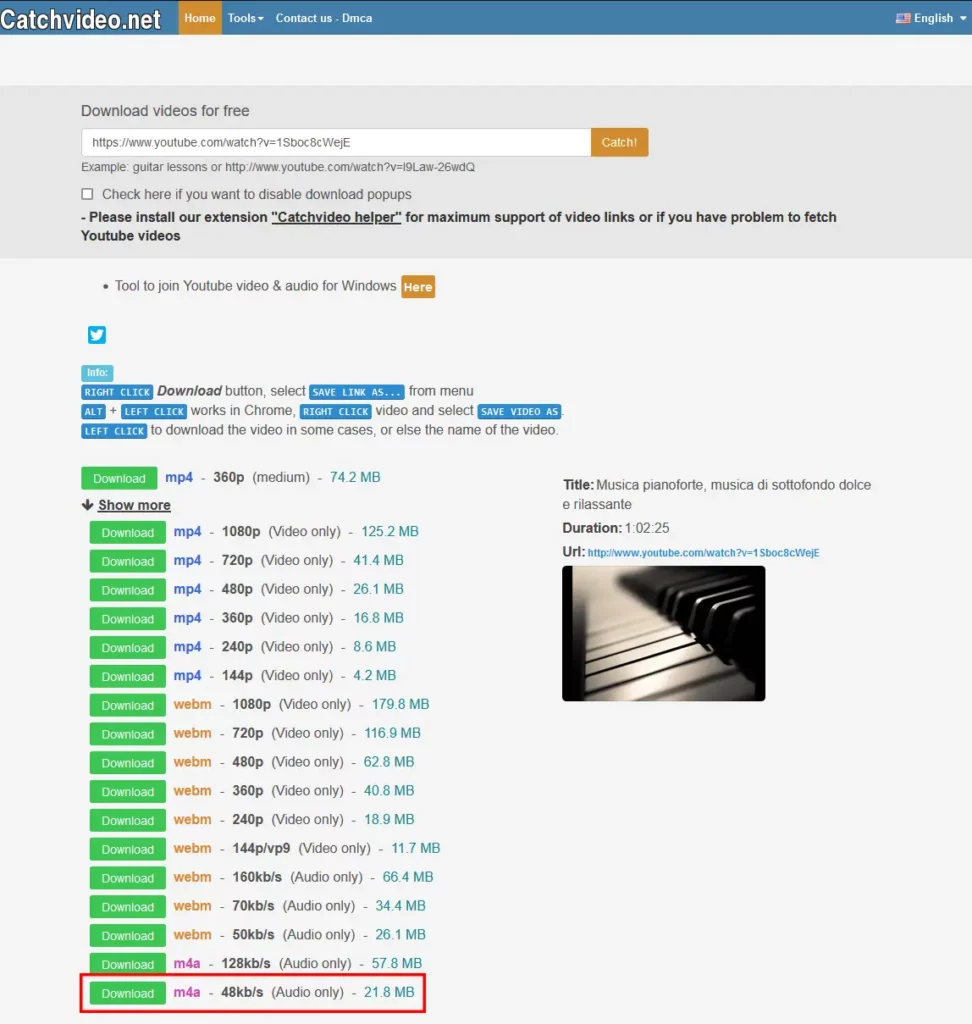The image size is (972, 1024).
Task: Click the 57.8 MB file size text
Action: pos(397,963)
